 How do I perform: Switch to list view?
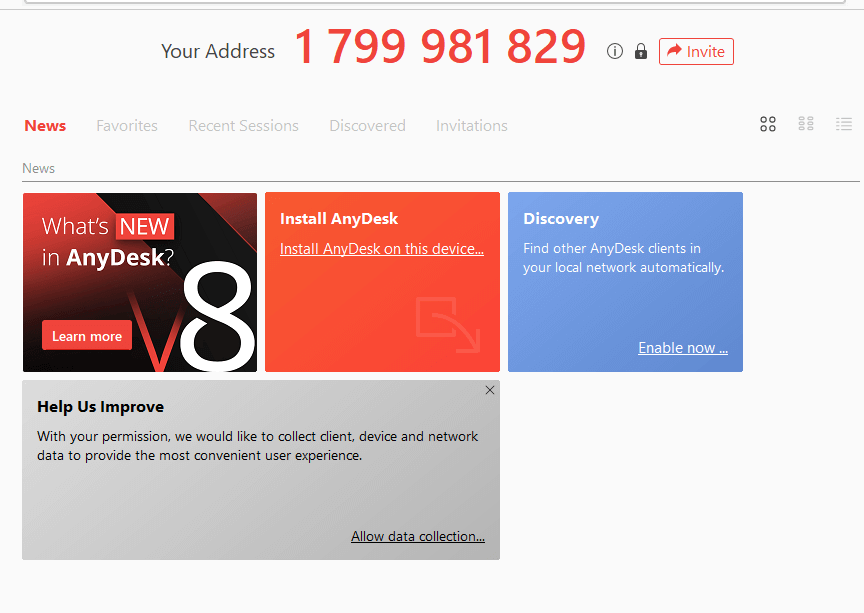(844, 123)
